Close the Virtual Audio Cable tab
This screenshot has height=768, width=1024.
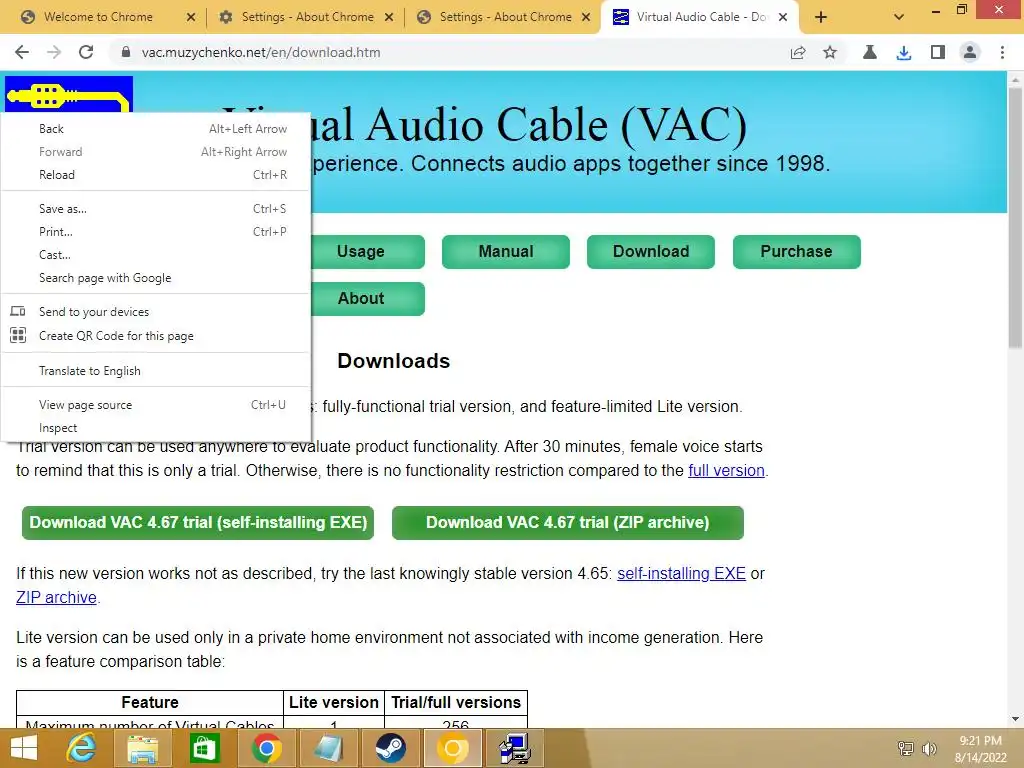783,17
